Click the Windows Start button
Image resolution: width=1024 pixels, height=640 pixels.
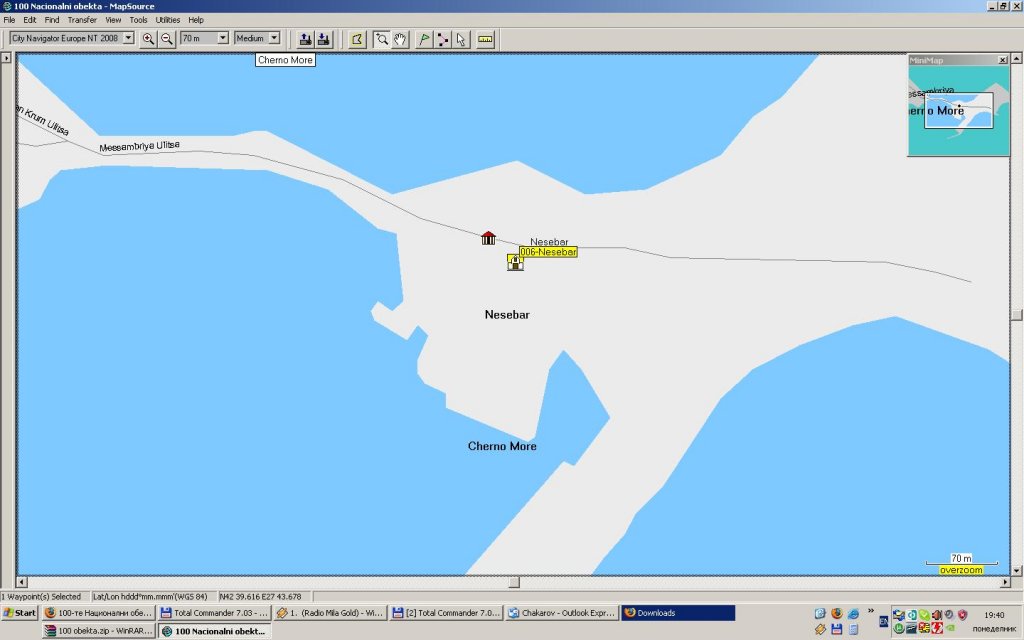[20, 613]
